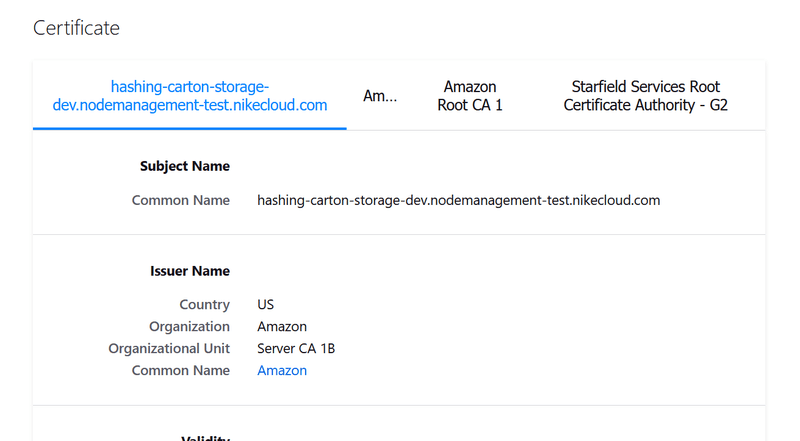Viewport: 800px width, 441px height.
Task: Click the US country value
Action: pyautogui.click(x=266, y=304)
